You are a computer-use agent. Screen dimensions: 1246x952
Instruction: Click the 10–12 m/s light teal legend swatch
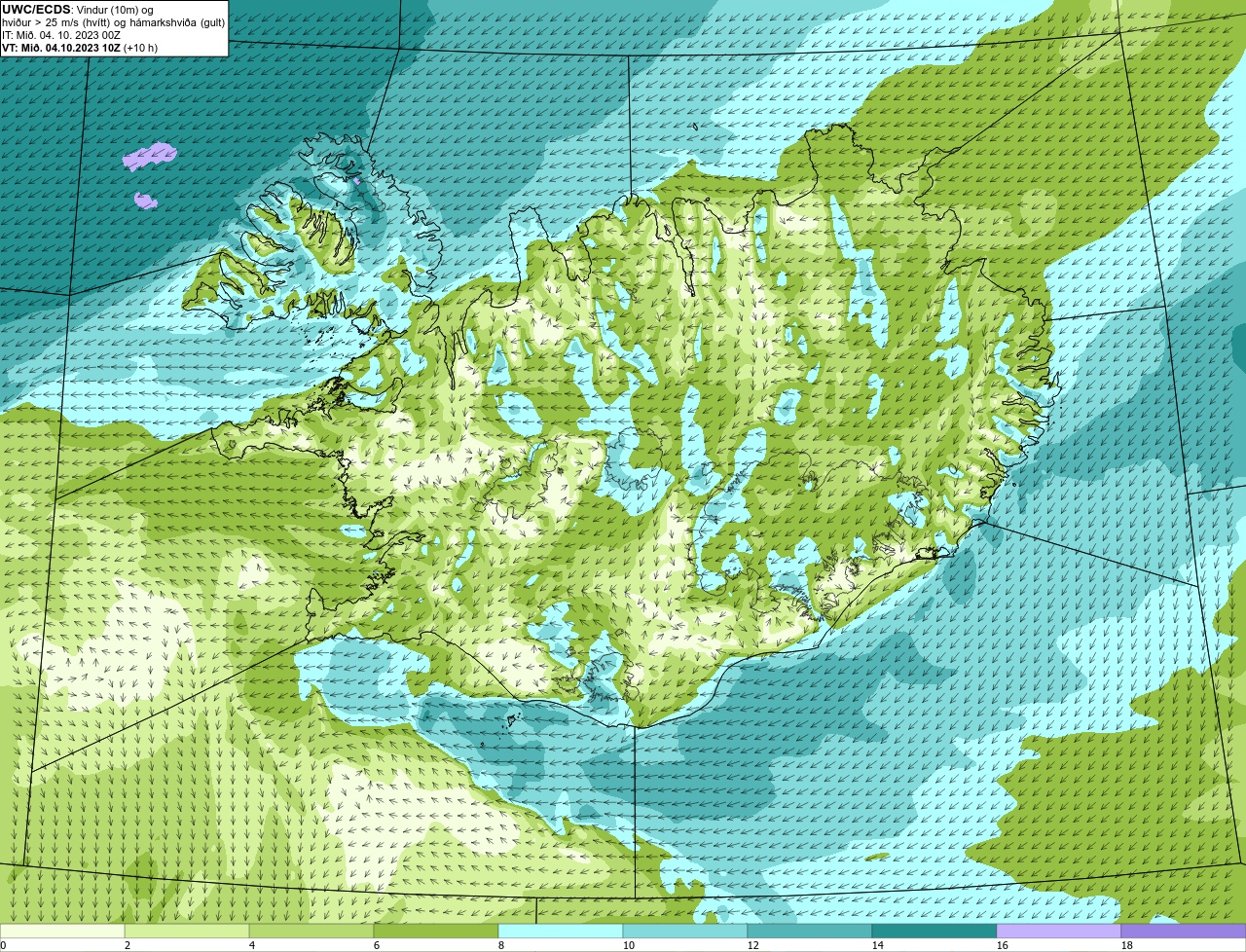[685, 932]
